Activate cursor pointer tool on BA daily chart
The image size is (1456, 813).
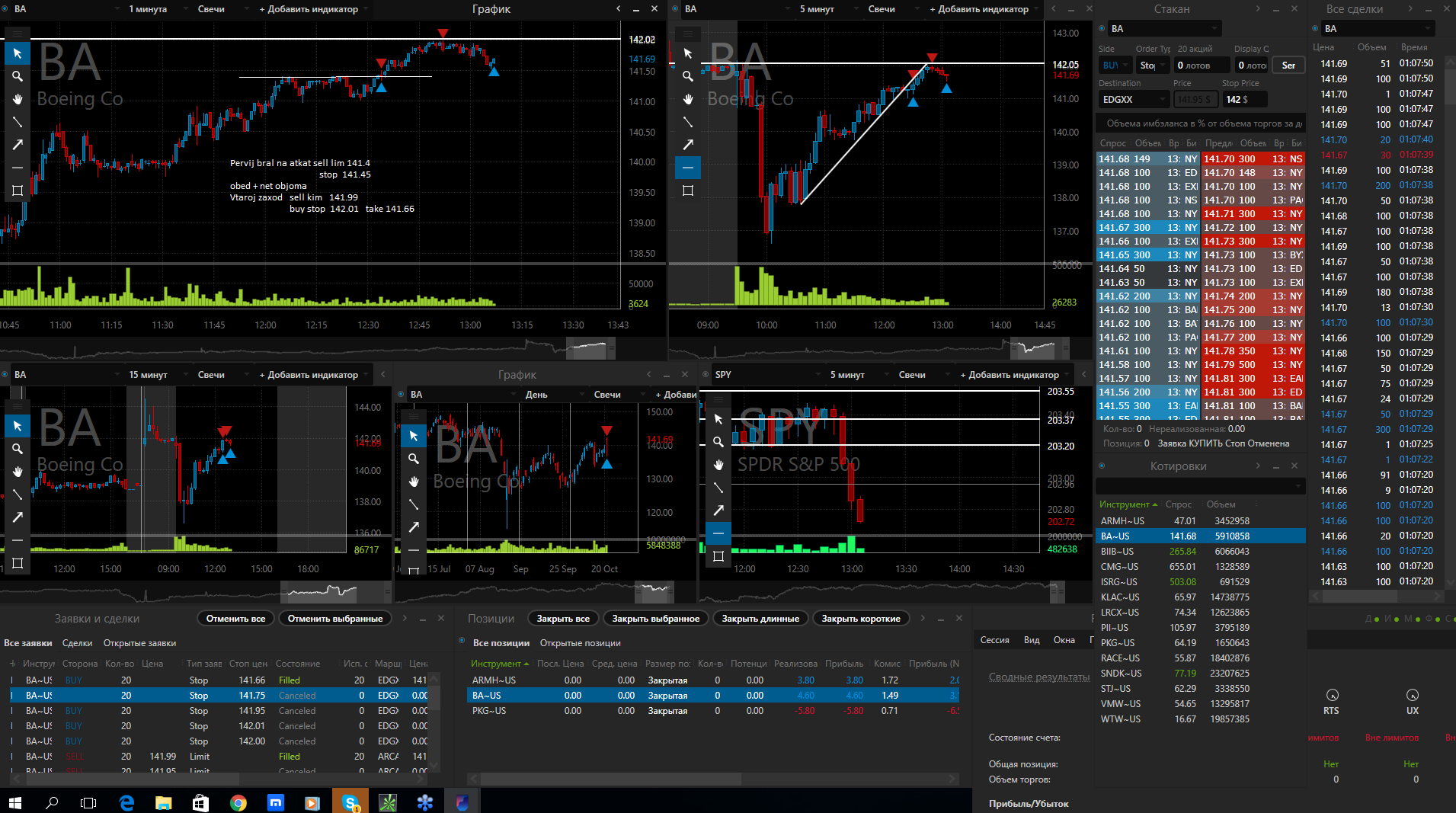click(414, 436)
